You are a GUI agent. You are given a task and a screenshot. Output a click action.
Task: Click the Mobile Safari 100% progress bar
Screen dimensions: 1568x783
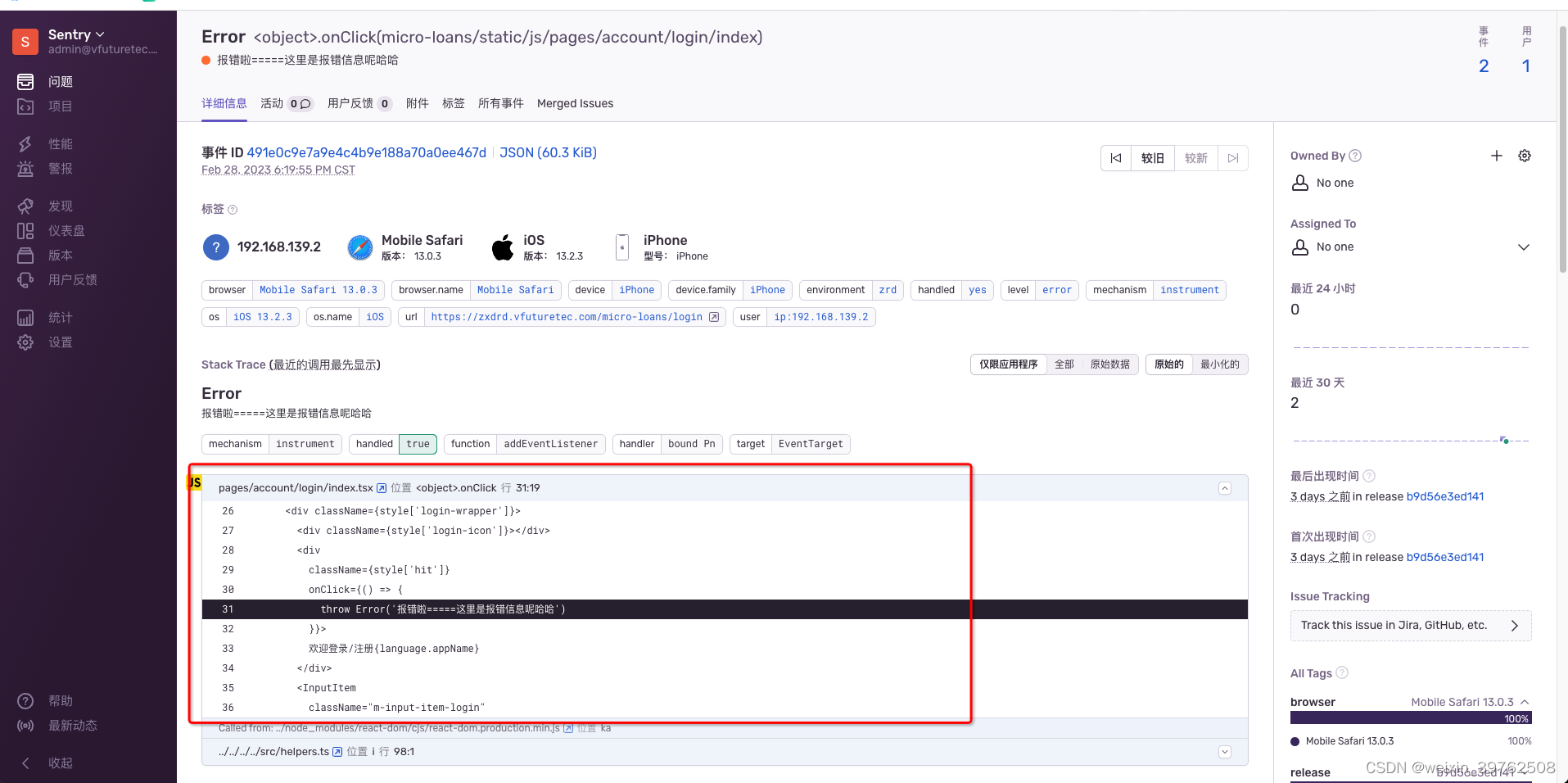pos(1410,718)
